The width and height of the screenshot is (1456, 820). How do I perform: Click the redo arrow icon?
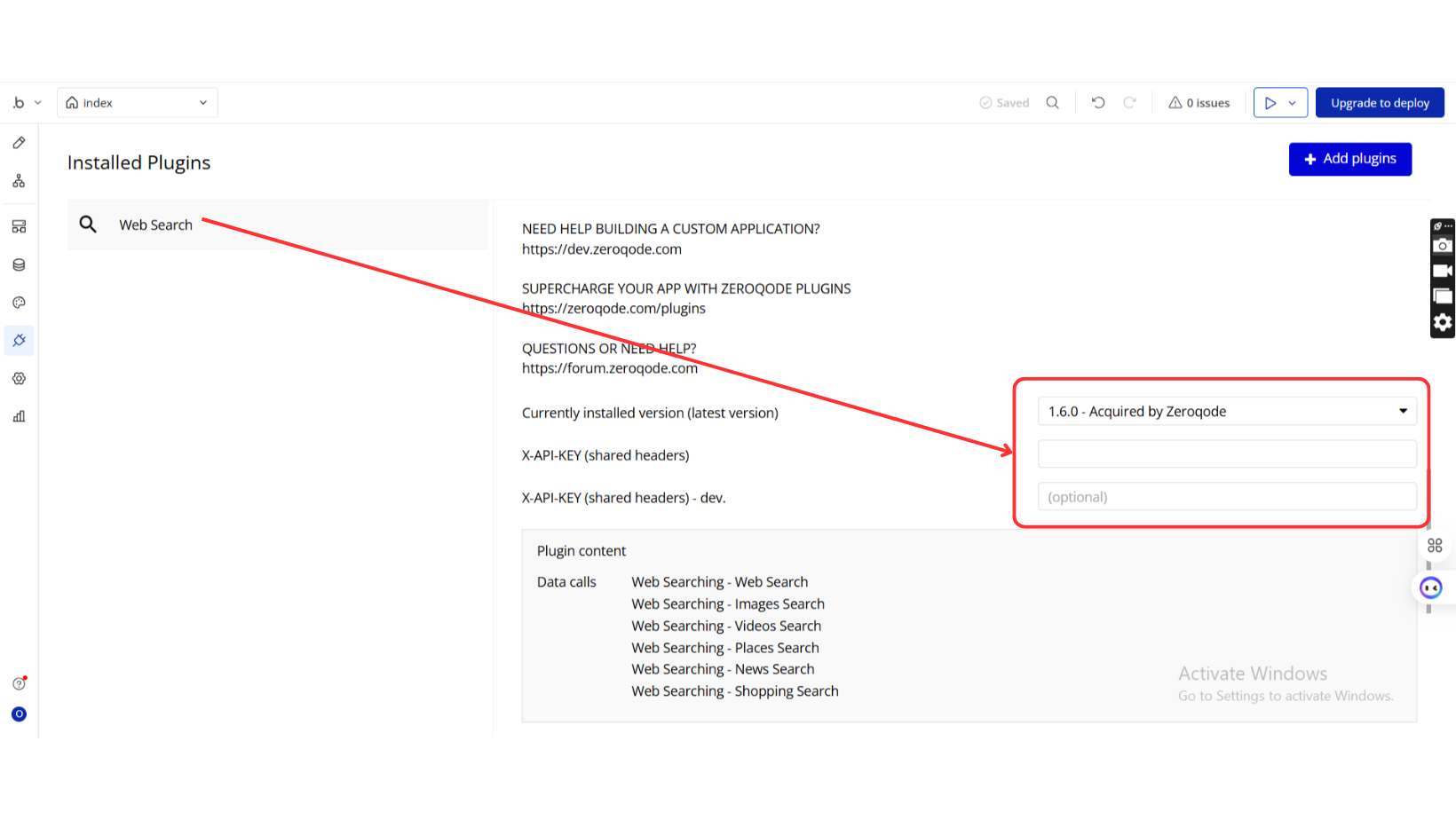point(1129,103)
